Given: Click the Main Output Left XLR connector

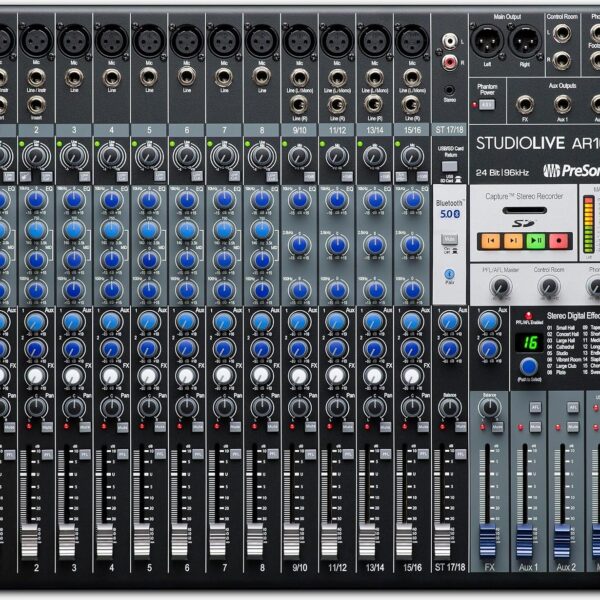Looking at the screenshot, I should pyautogui.click(x=487, y=41).
